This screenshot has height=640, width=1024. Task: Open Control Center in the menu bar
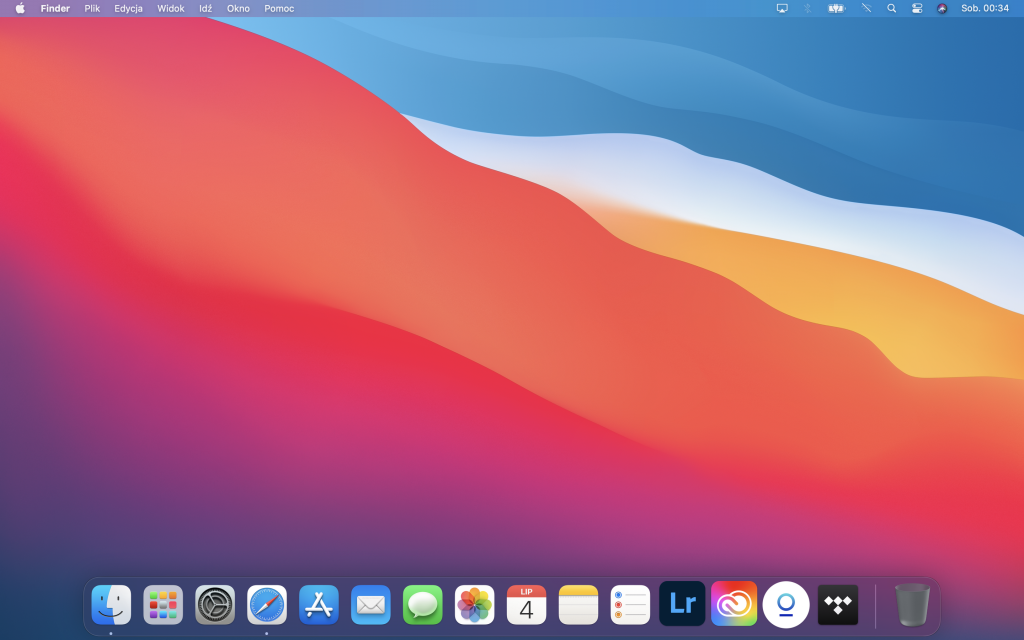[917, 8]
